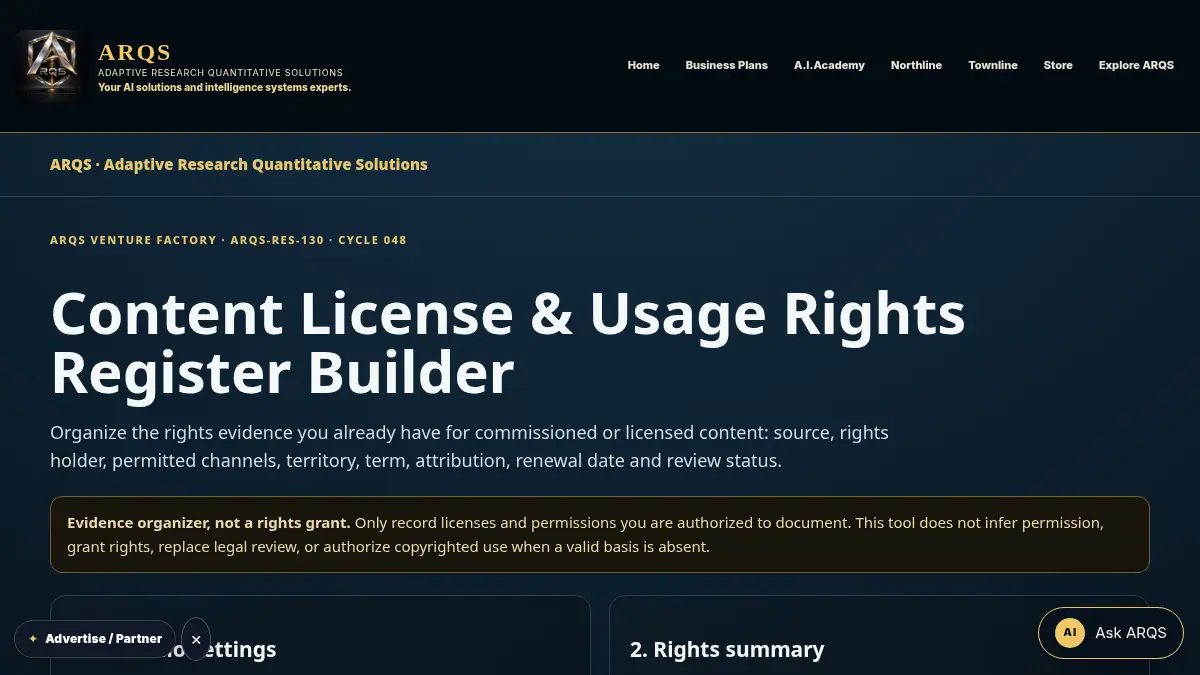1200x675 pixels.
Task: Open the Home menu item
Action: [643, 65]
